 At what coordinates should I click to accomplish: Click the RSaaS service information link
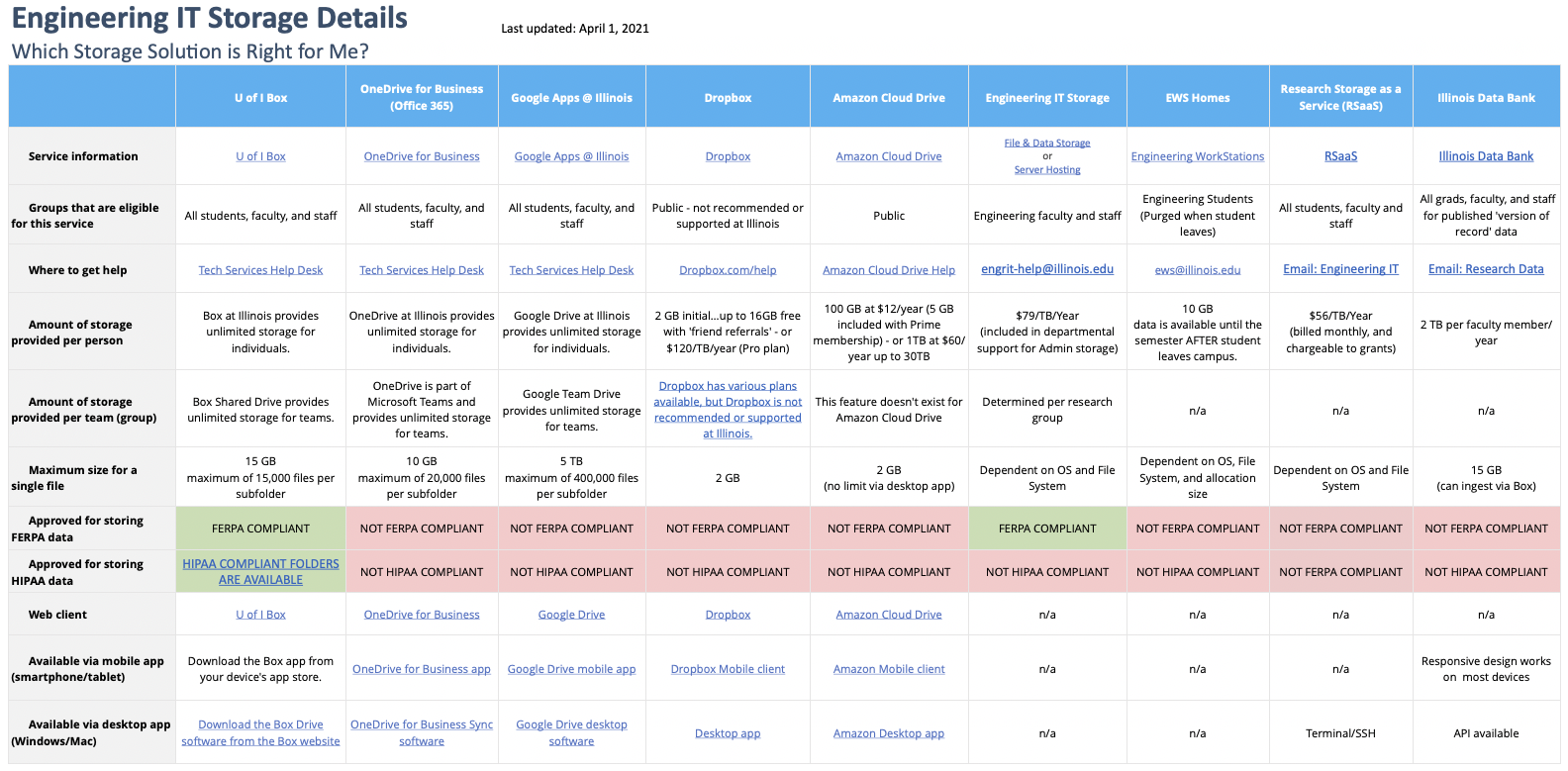[1340, 156]
